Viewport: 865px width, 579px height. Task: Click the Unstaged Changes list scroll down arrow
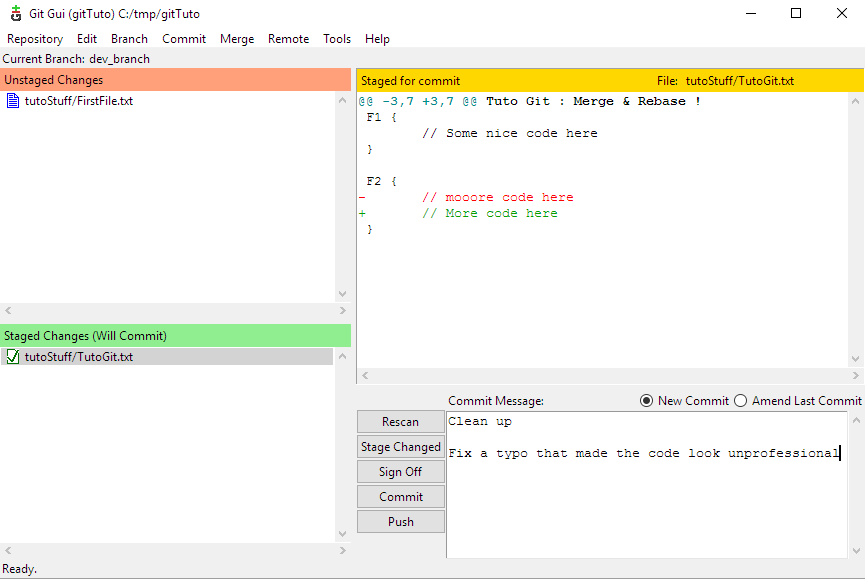(x=343, y=294)
